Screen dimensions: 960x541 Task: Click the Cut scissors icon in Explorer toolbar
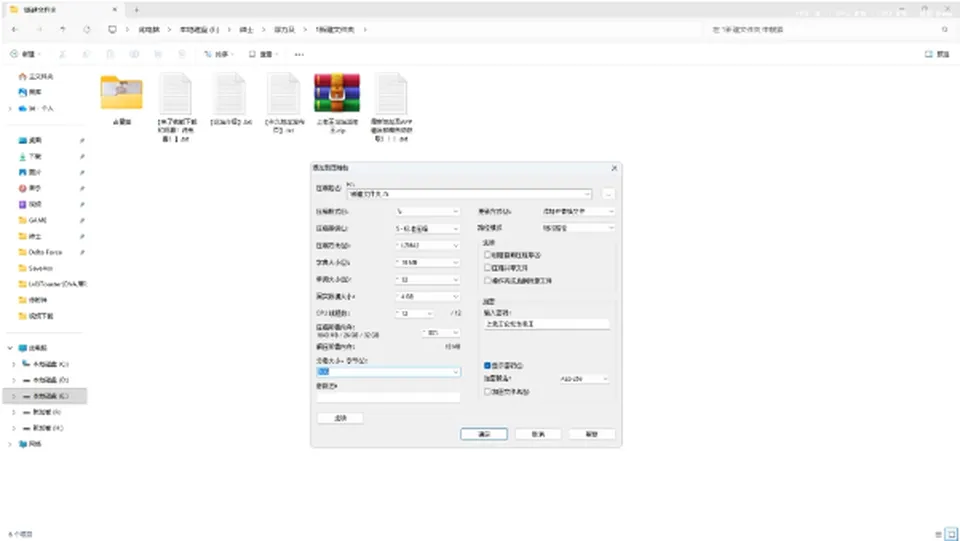[62, 54]
